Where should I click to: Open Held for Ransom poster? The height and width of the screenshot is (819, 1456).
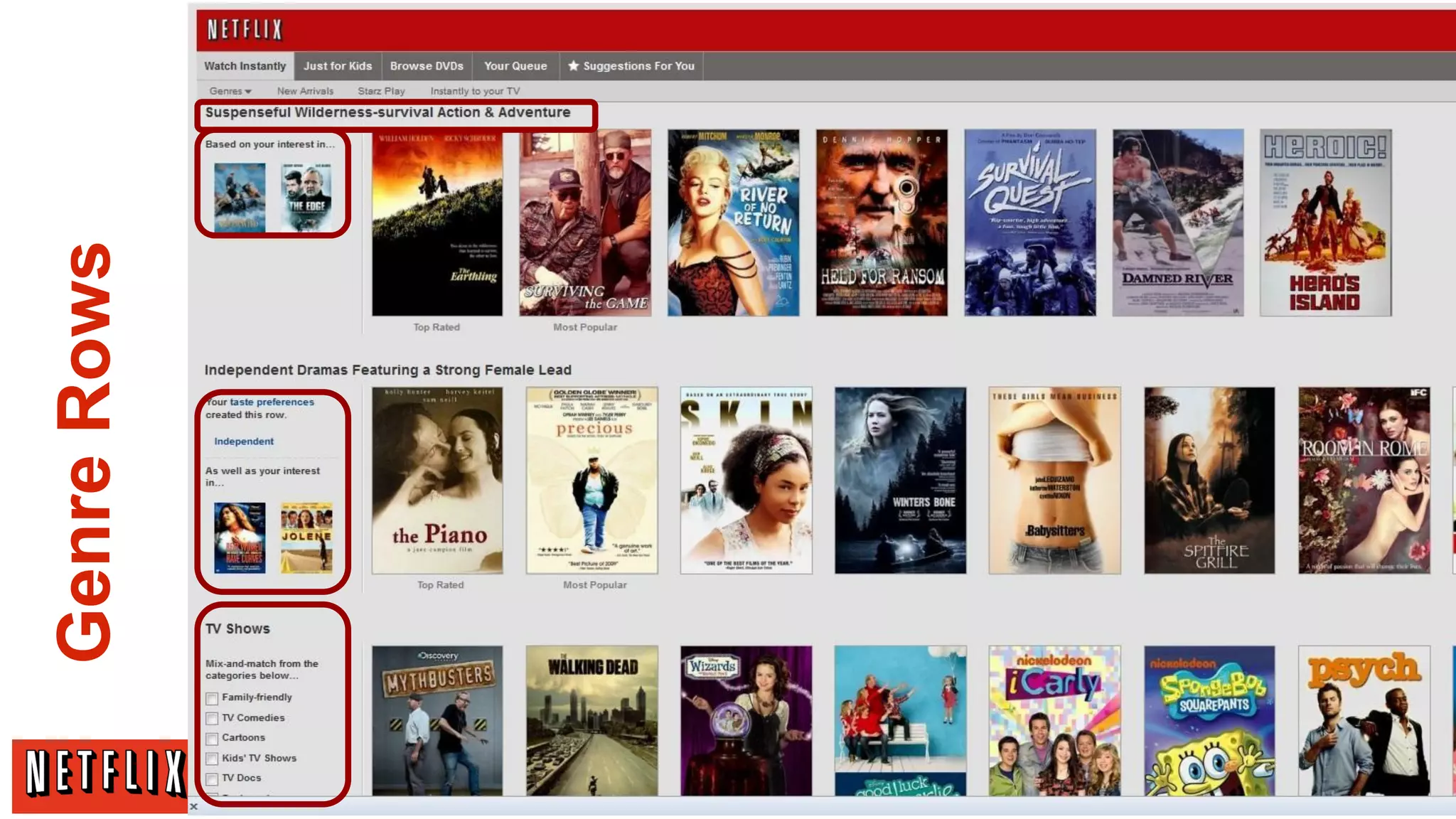point(882,223)
